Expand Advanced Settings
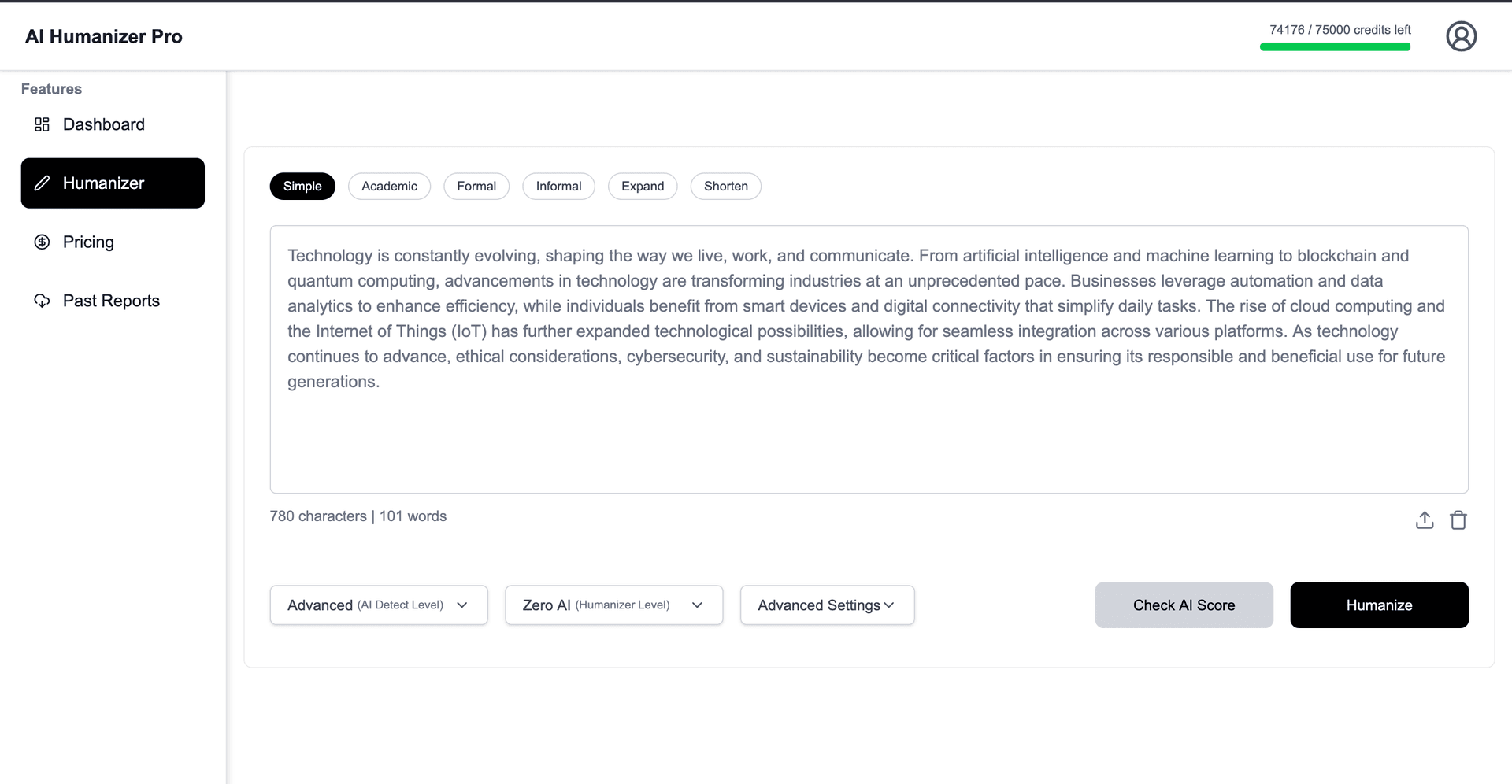Viewport: 1512px width, 784px height. coord(826,605)
